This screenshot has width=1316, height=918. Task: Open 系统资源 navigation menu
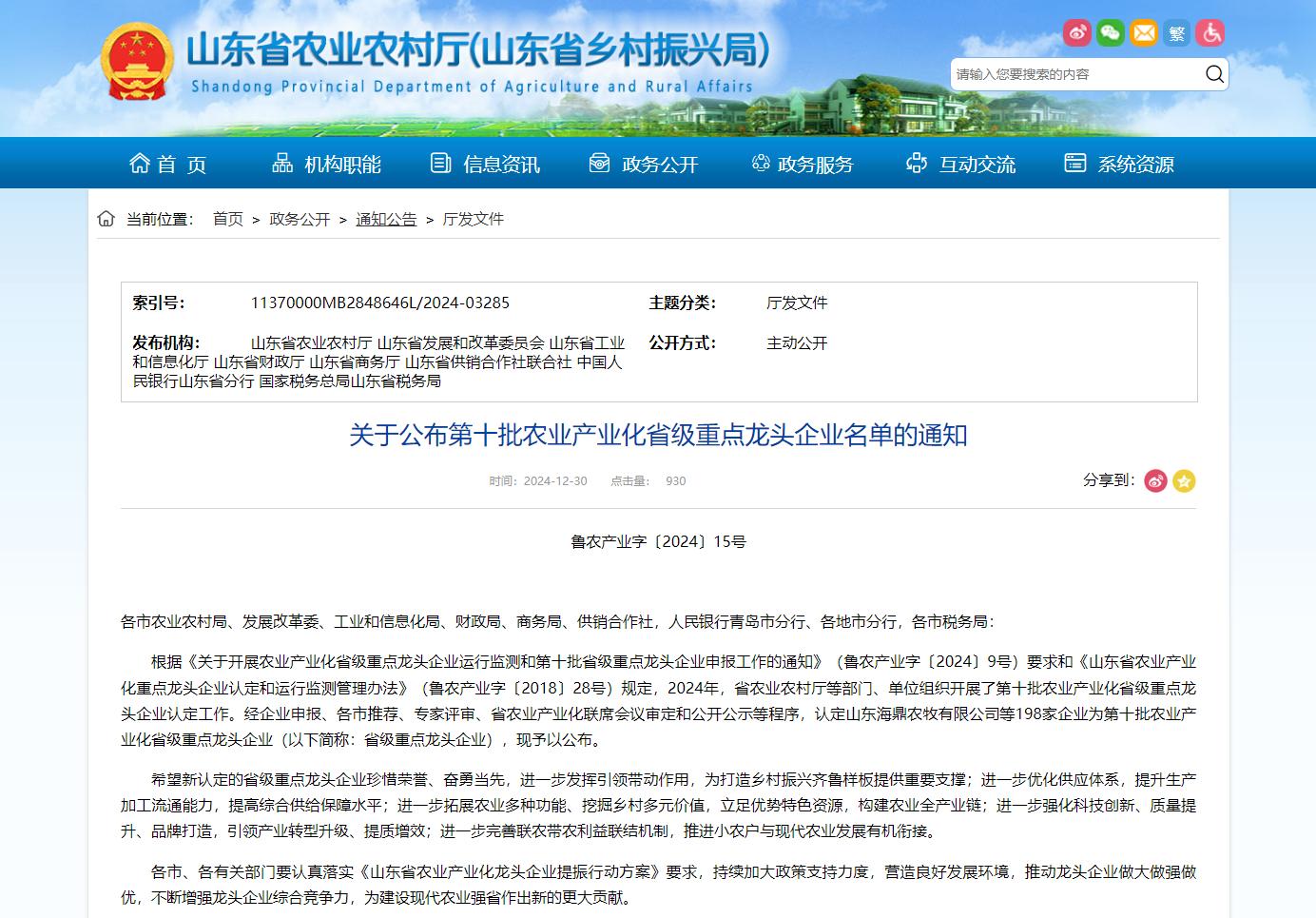coord(1119,164)
